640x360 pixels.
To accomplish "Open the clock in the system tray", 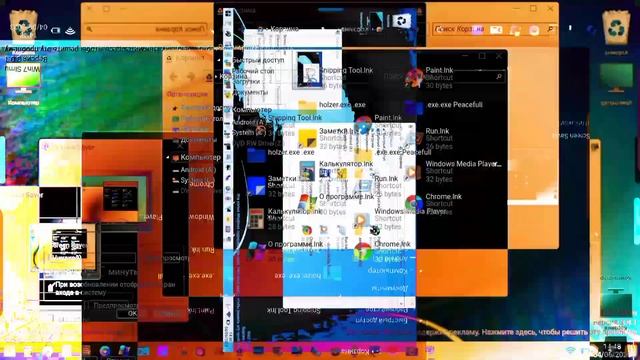I will click(612, 350).
